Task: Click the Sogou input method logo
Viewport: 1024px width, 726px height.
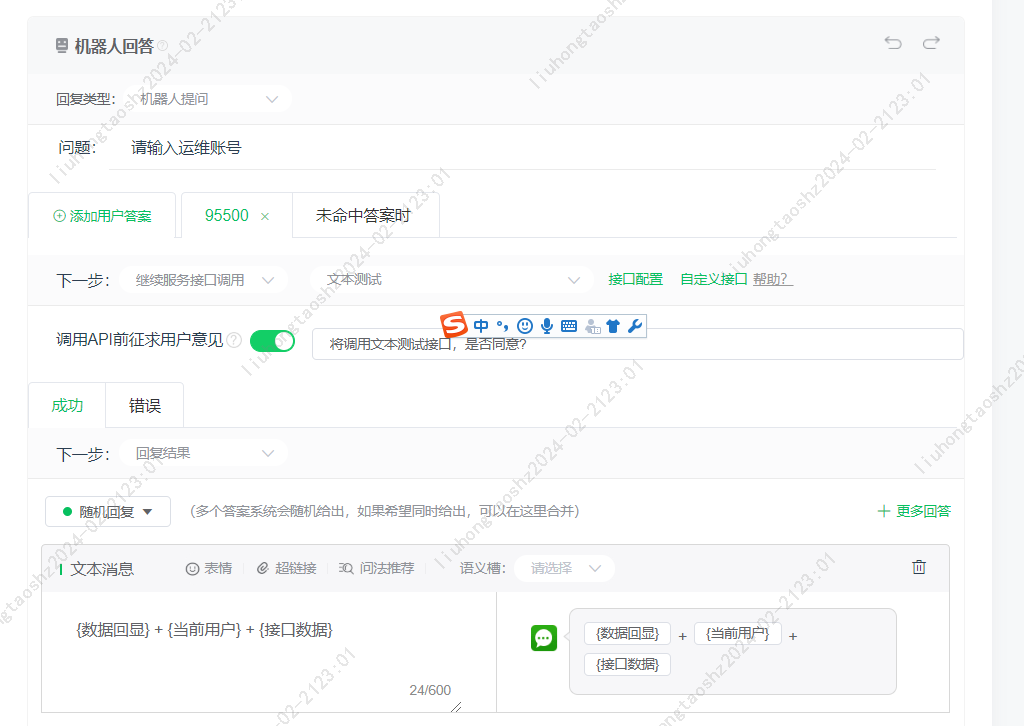Action: 454,325
